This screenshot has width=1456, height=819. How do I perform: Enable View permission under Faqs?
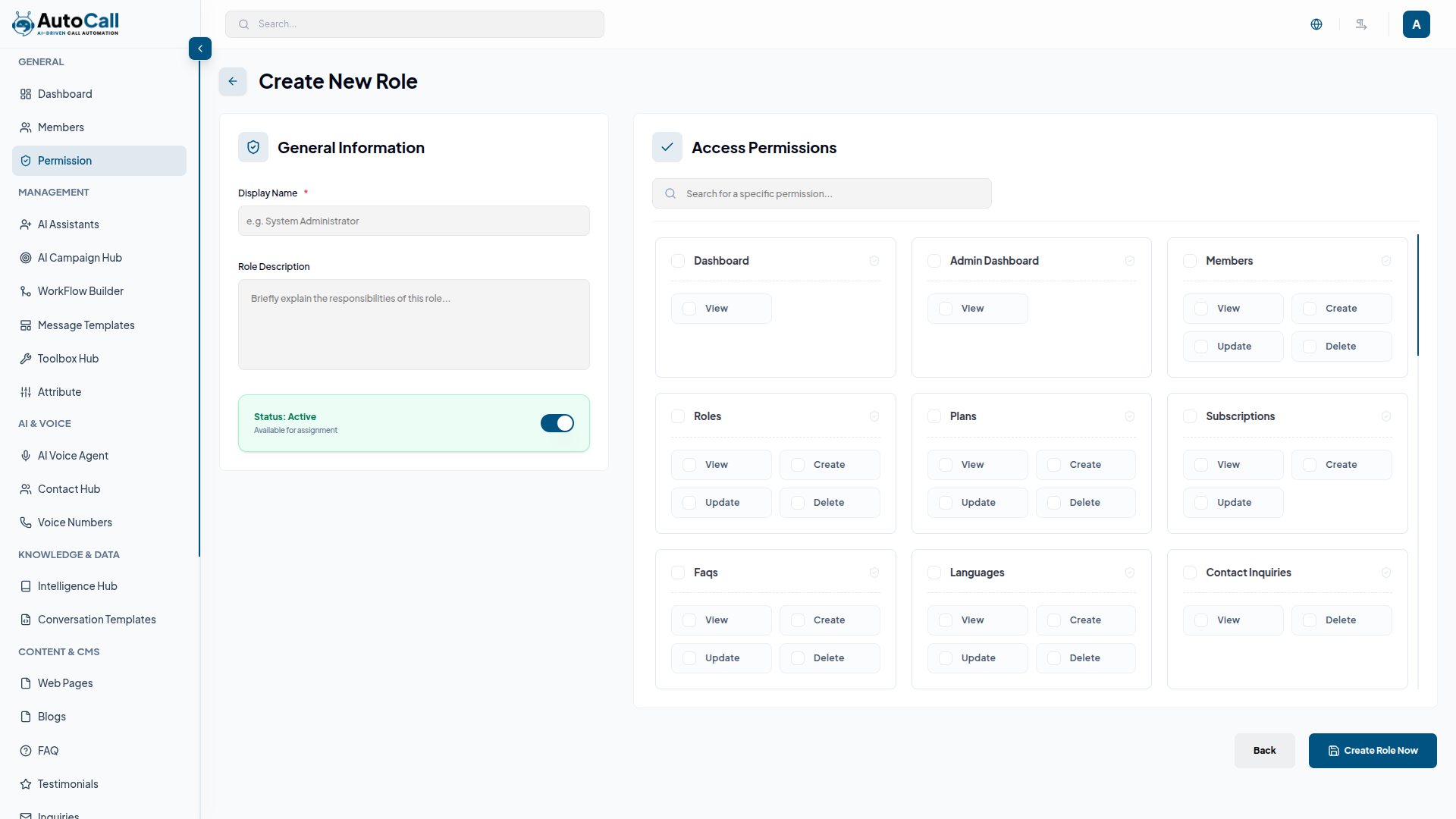(x=689, y=620)
